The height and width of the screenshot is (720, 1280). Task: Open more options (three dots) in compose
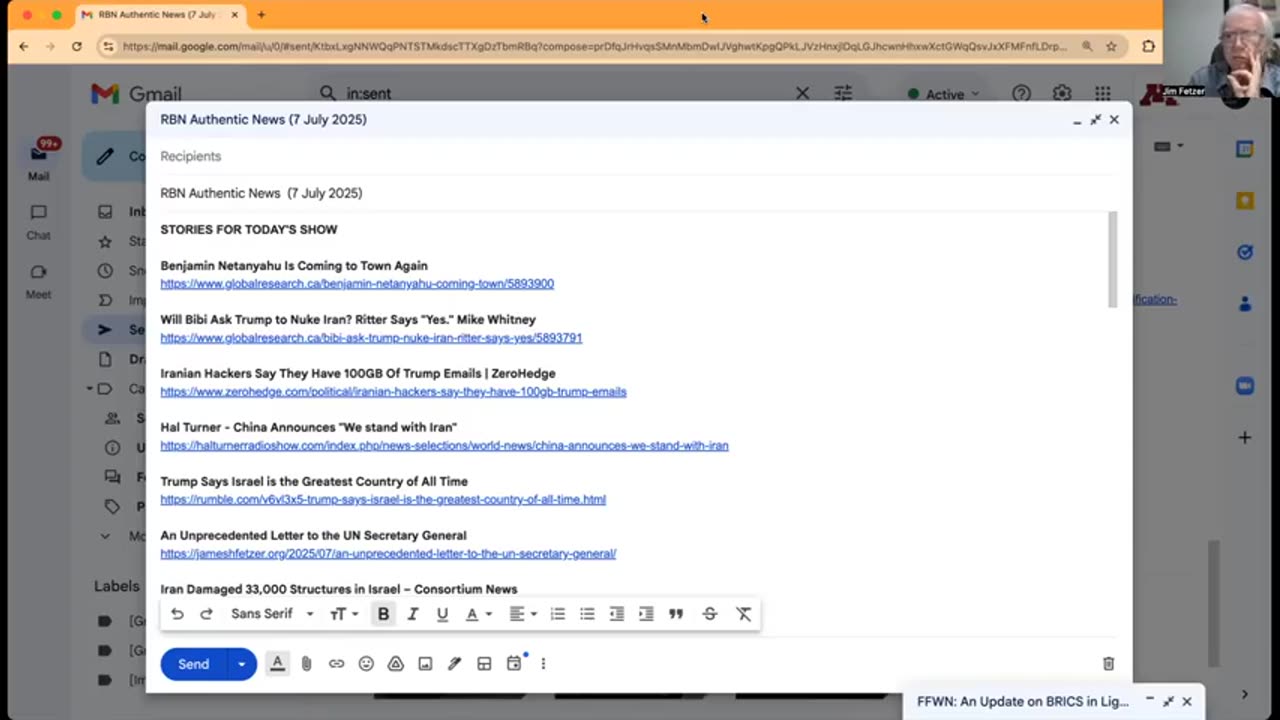543,664
